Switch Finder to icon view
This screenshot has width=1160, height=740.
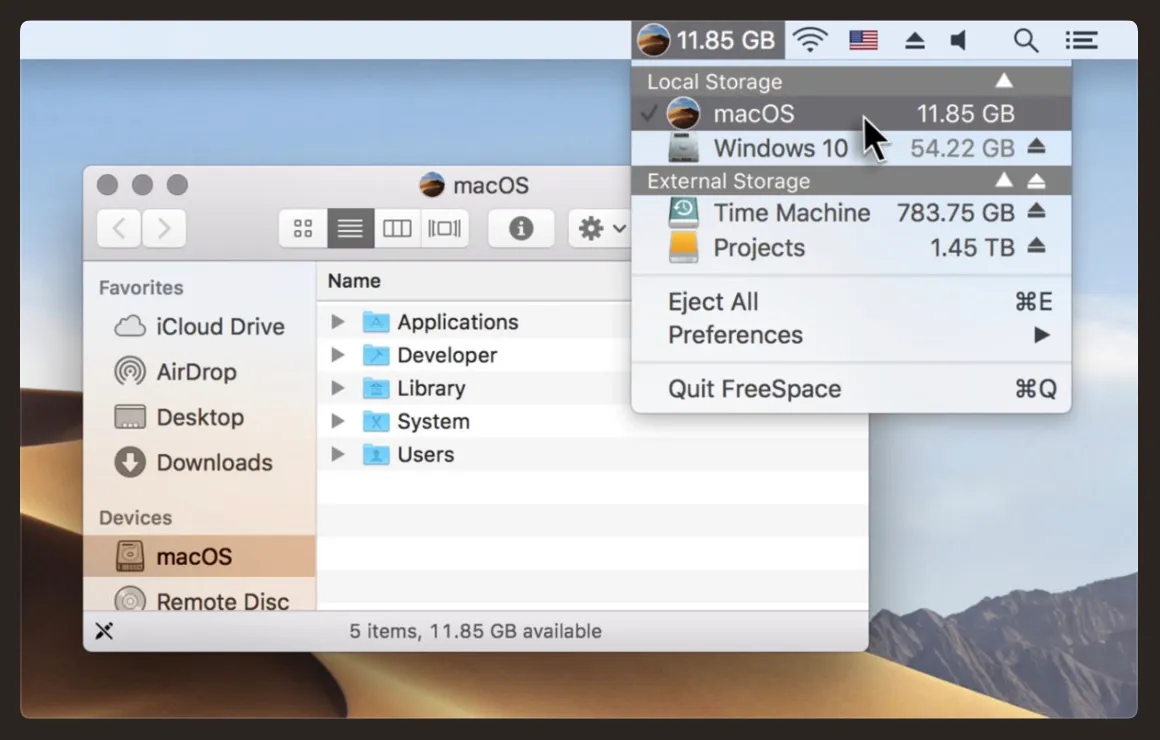click(303, 228)
